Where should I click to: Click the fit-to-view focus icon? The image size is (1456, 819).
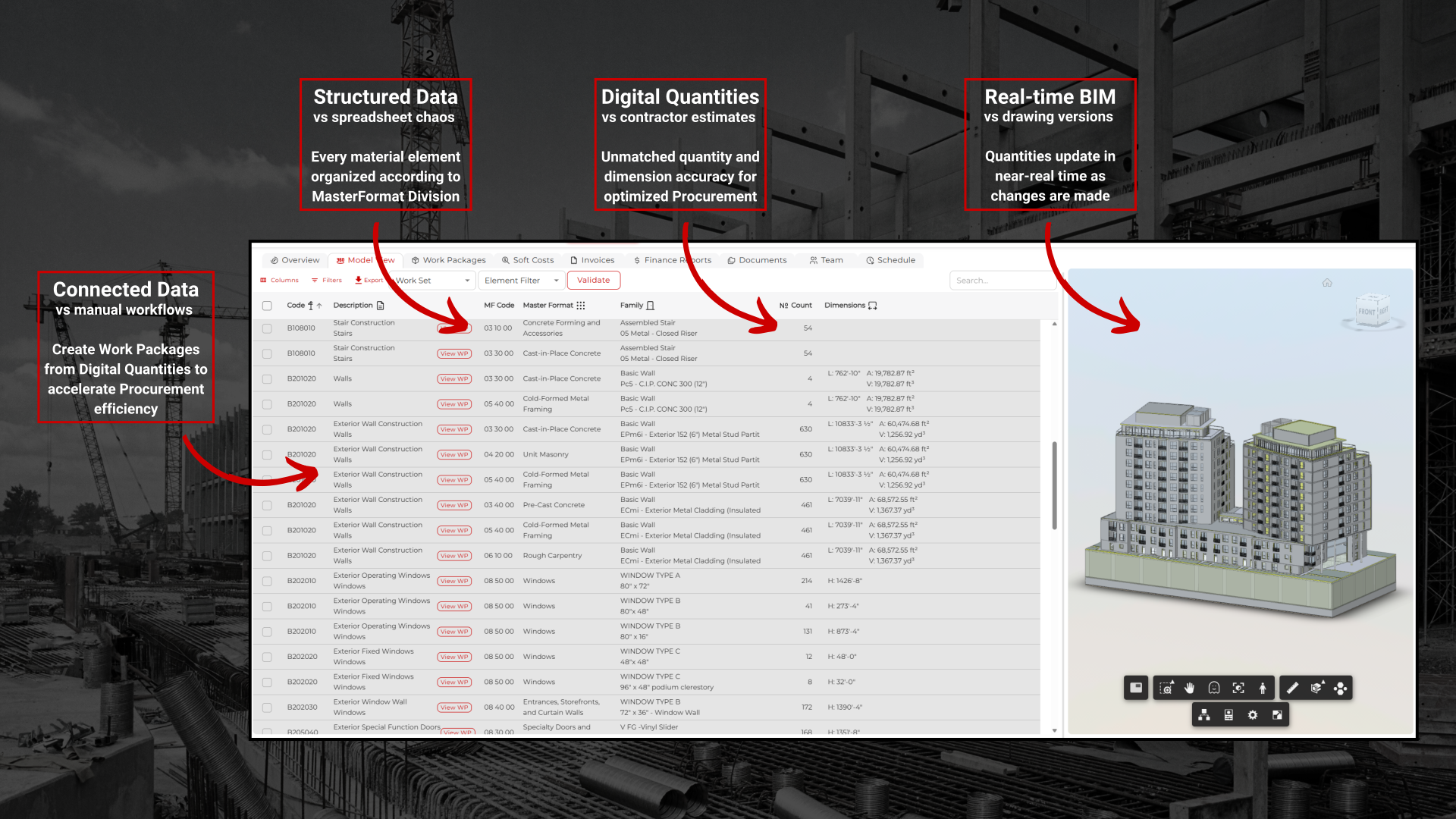(1238, 688)
